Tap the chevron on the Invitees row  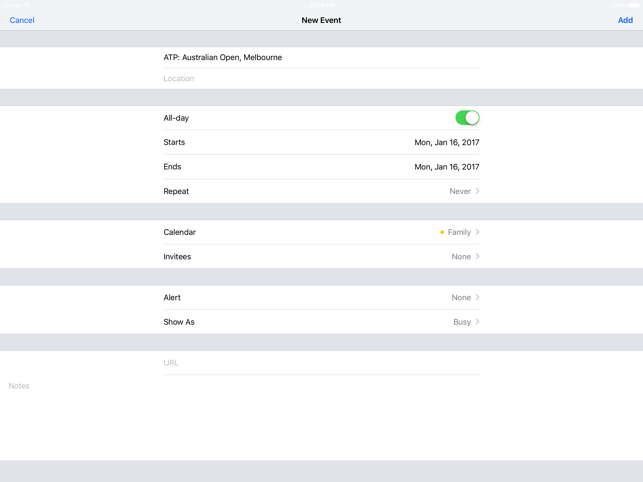(477, 257)
